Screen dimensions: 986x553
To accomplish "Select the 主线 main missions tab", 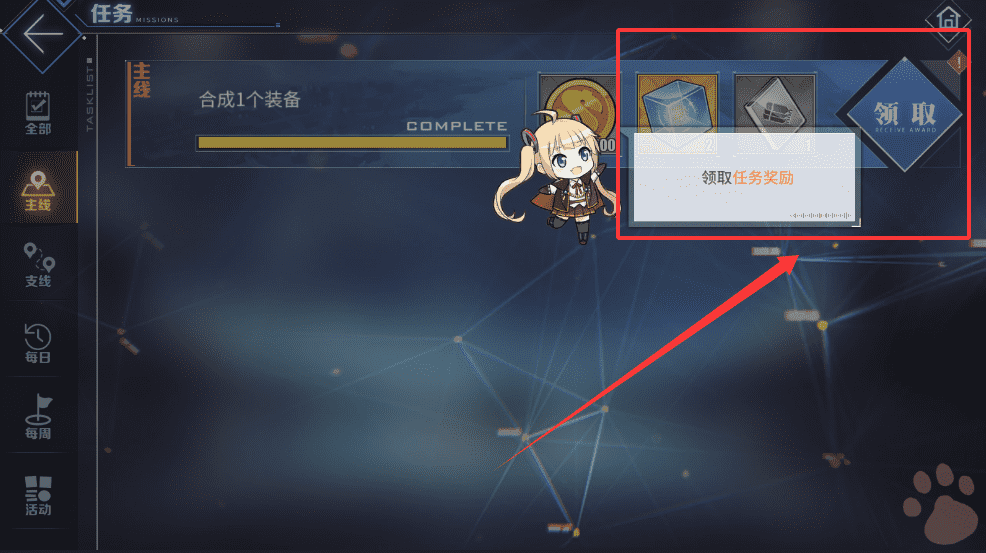I will pyautogui.click(x=38, y=191).
